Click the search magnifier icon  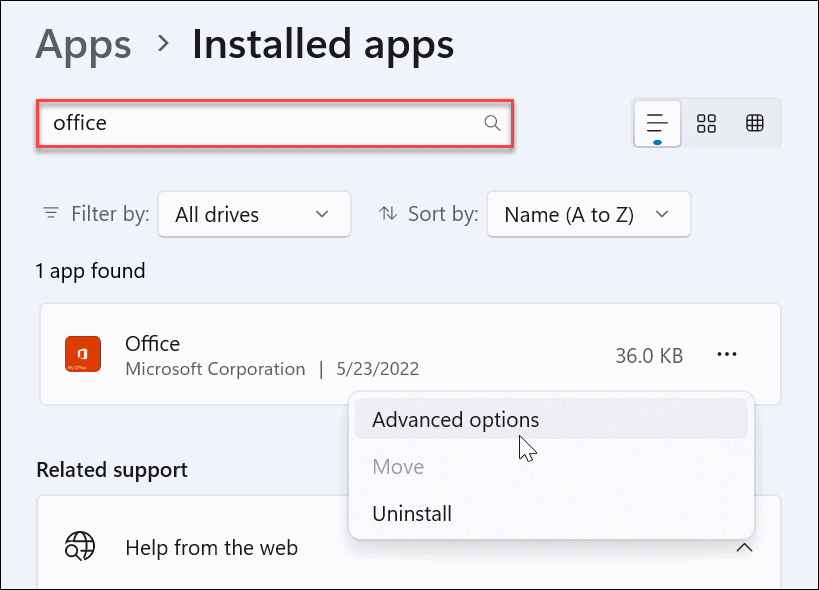(491, 122)
